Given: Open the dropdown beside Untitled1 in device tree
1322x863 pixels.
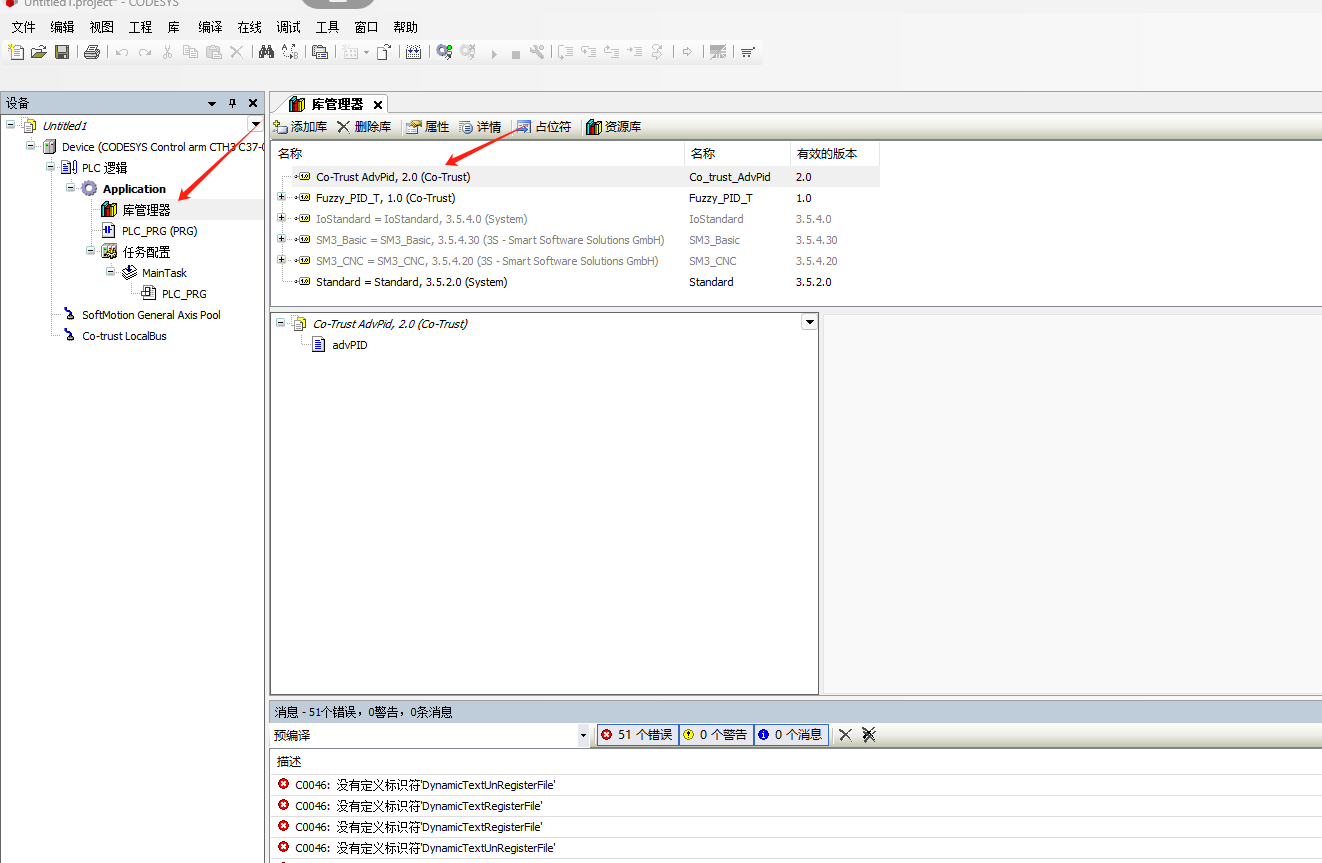Looking at the screenshot, I should 256,125.
